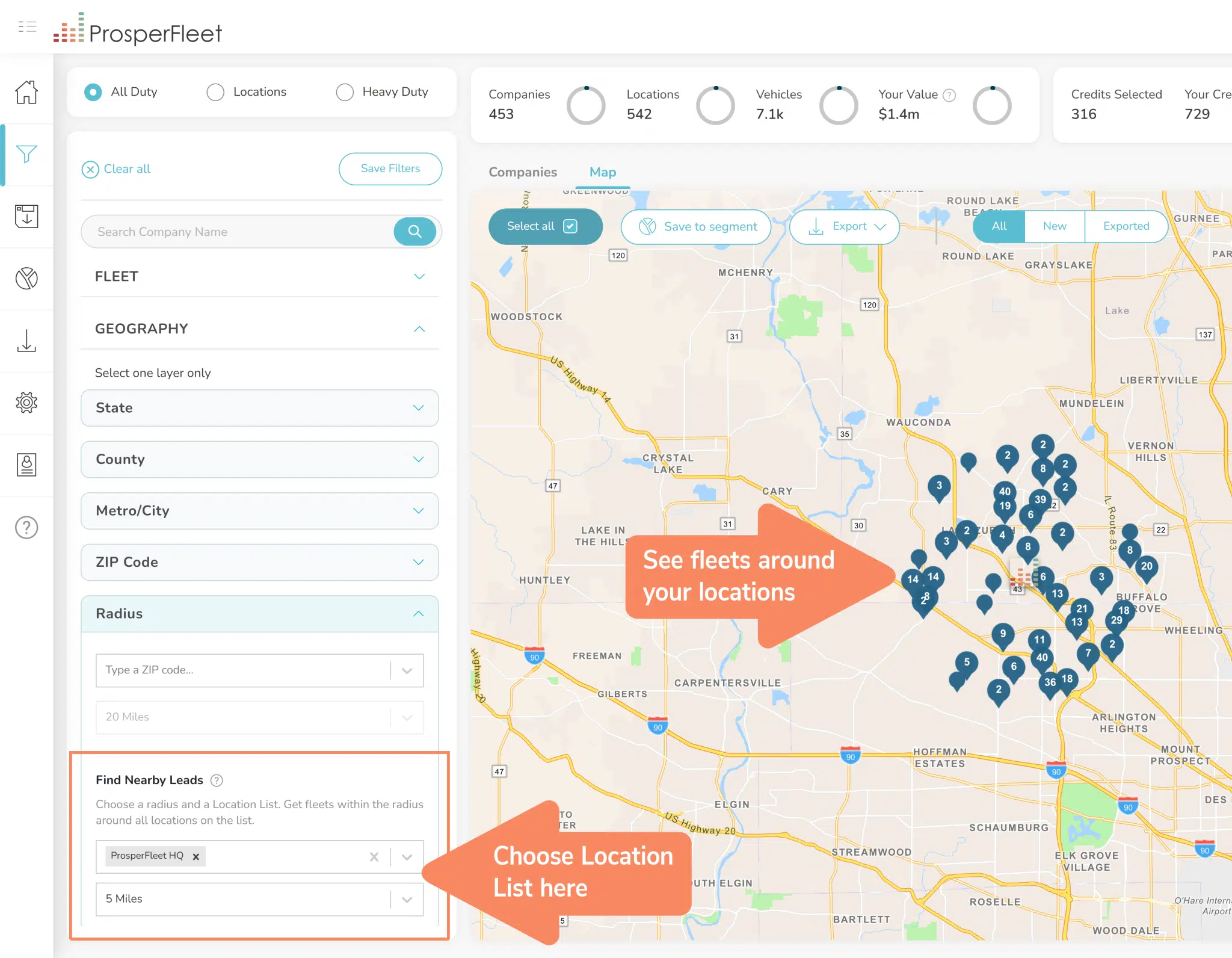
Task: Collapse the GEOGRAPHY section
Action: click(260, 329)
